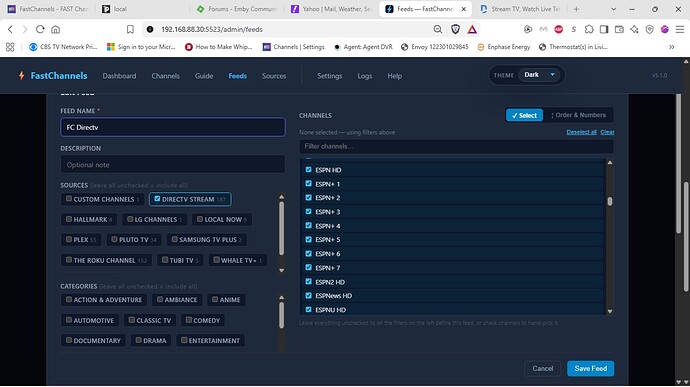Open Channels Settings bookmark
The image size is (690, 387).
click(294, 47)
